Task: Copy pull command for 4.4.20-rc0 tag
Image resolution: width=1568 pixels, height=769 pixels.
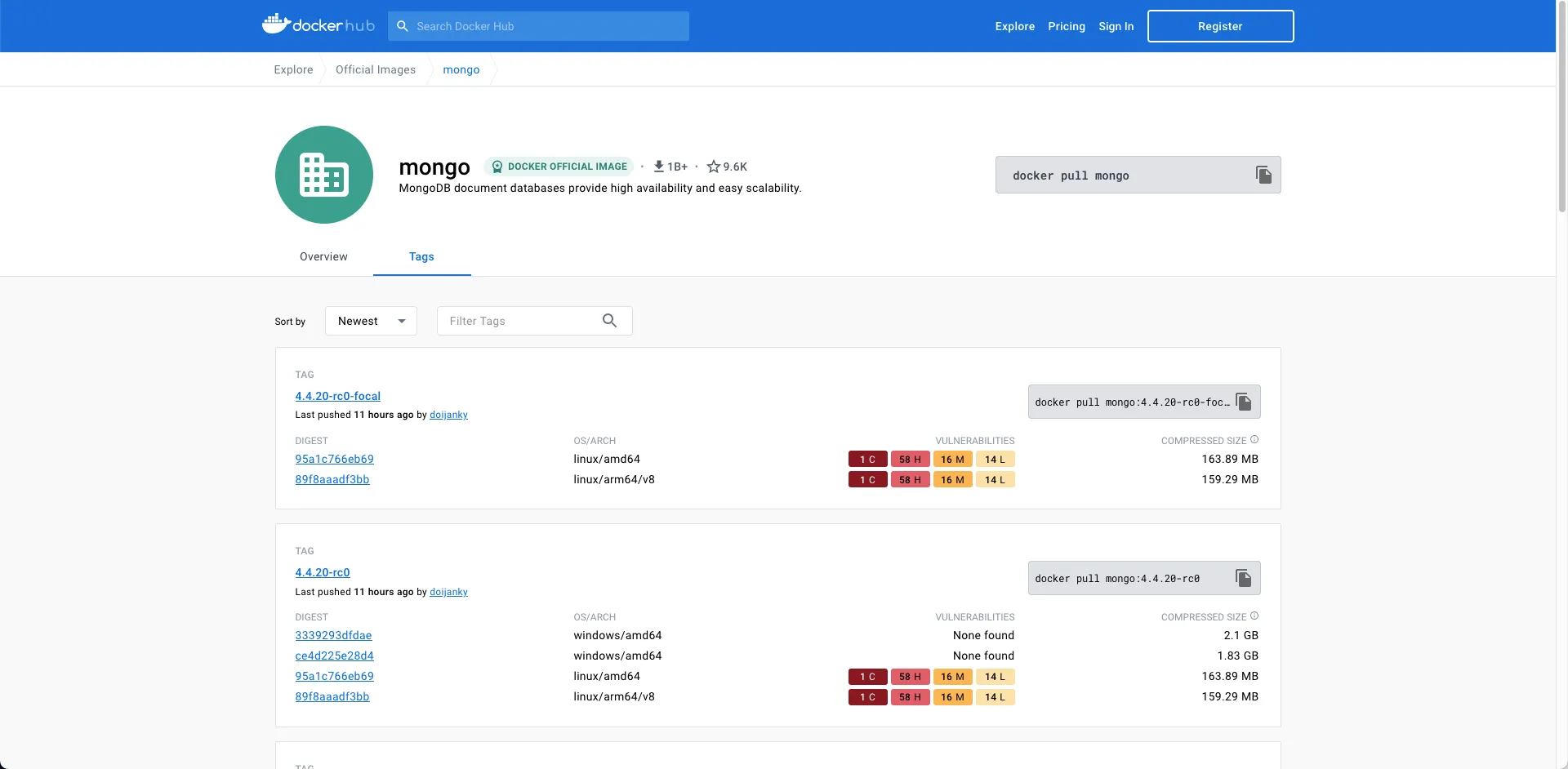Action: click(x=1243, y=578)
